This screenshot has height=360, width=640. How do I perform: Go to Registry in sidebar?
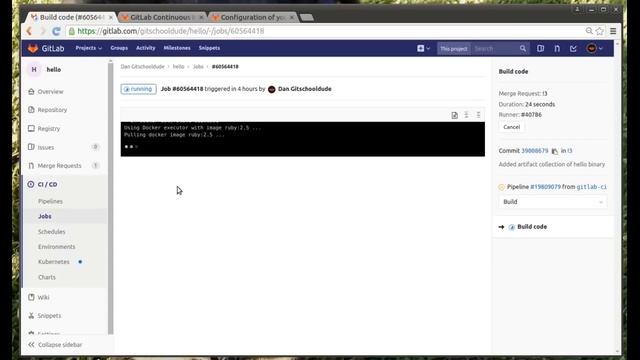pos(44,129)
